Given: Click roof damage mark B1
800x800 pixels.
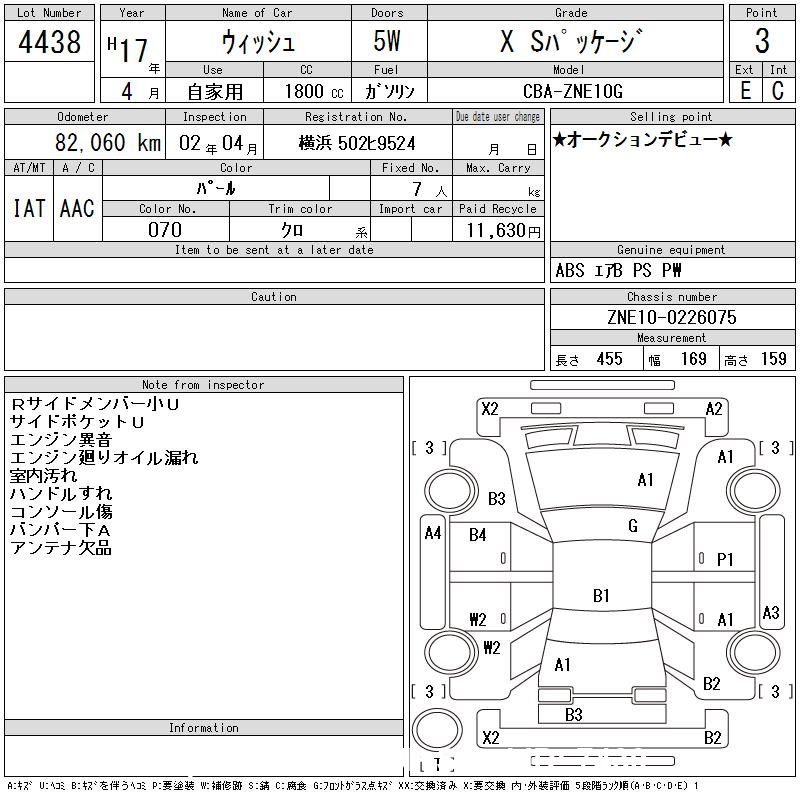Looking at the screenshot, I should [x=601, y=595].
